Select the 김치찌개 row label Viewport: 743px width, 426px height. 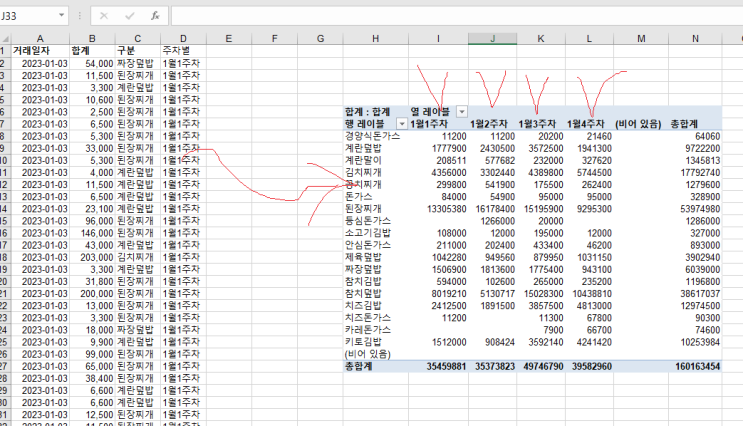point(363,172)
